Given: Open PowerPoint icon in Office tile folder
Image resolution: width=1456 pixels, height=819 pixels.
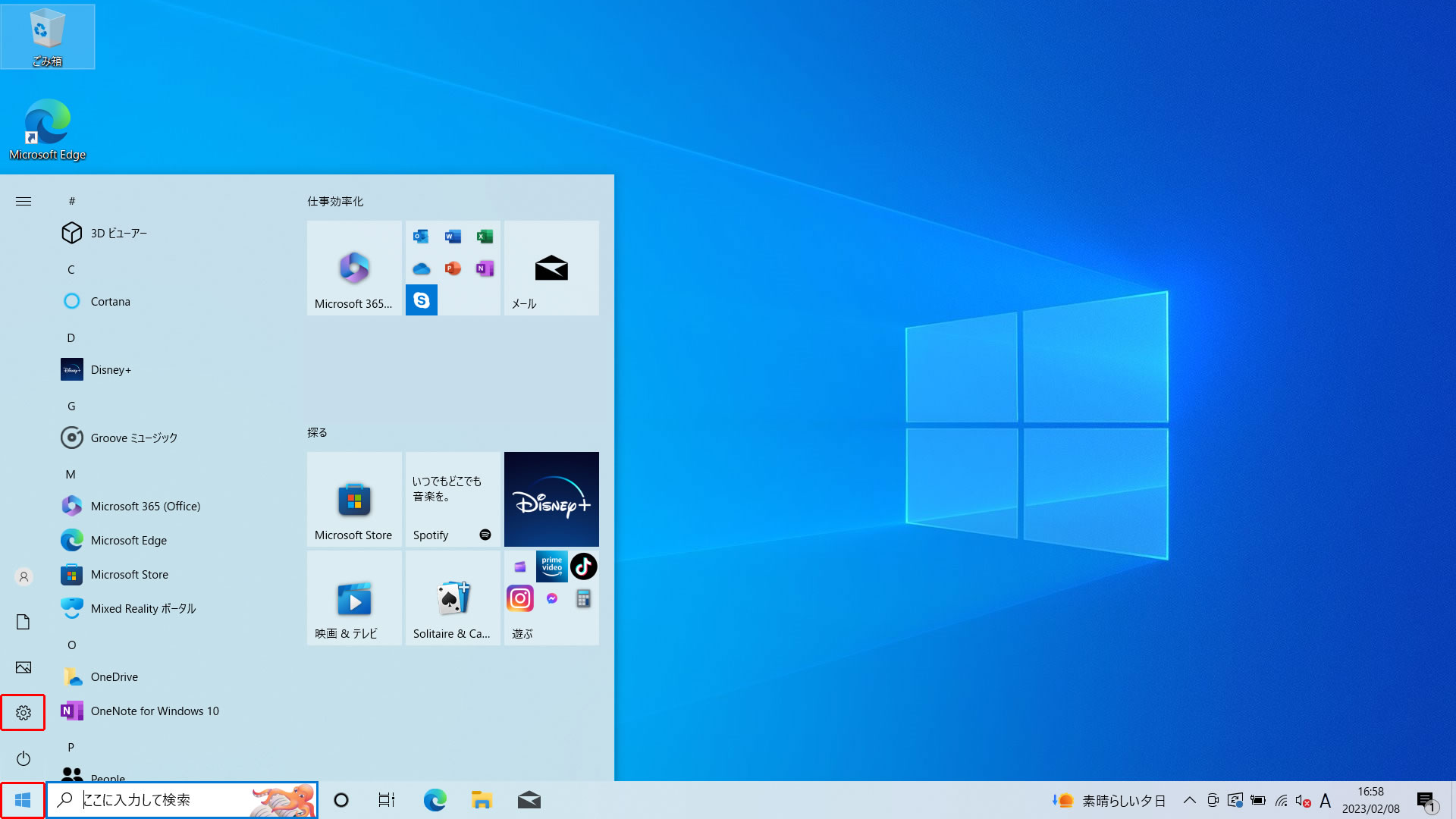Looking at the screenshot, I should click(453, 268).
